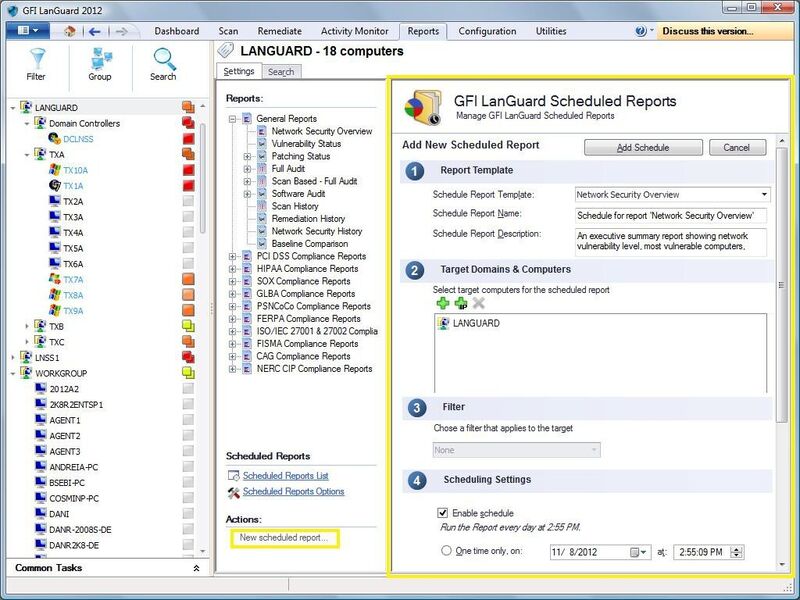Click General Reports folder icon

247,118
